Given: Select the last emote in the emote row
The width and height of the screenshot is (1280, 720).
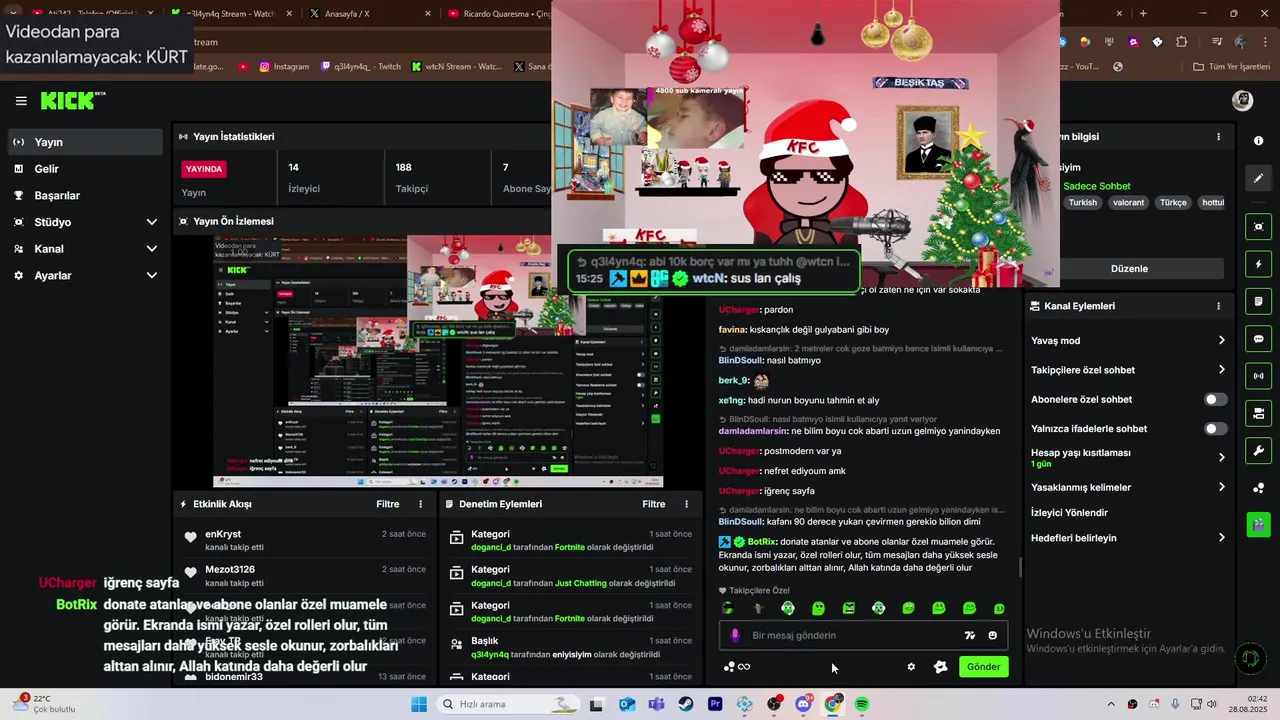Looking at the screenshot, I should coord(999,608).
